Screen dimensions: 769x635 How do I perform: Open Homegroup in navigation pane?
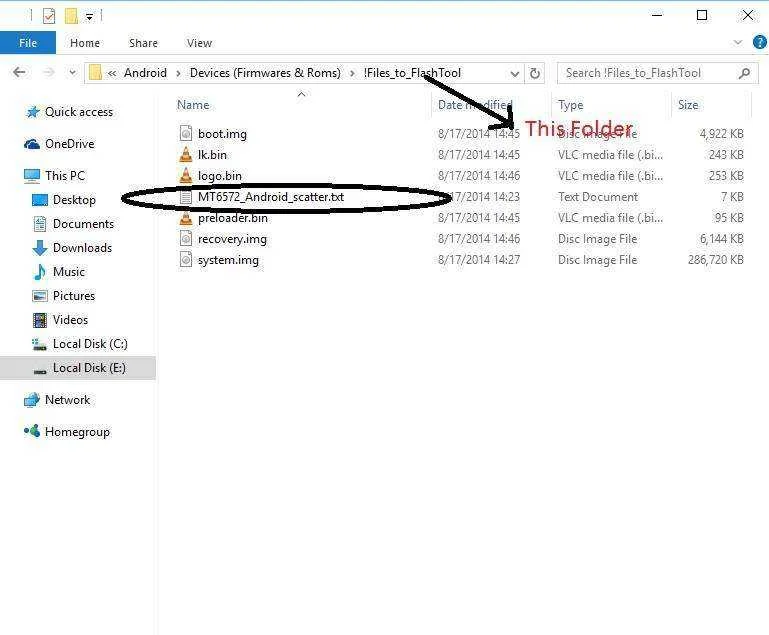point(77,432)
